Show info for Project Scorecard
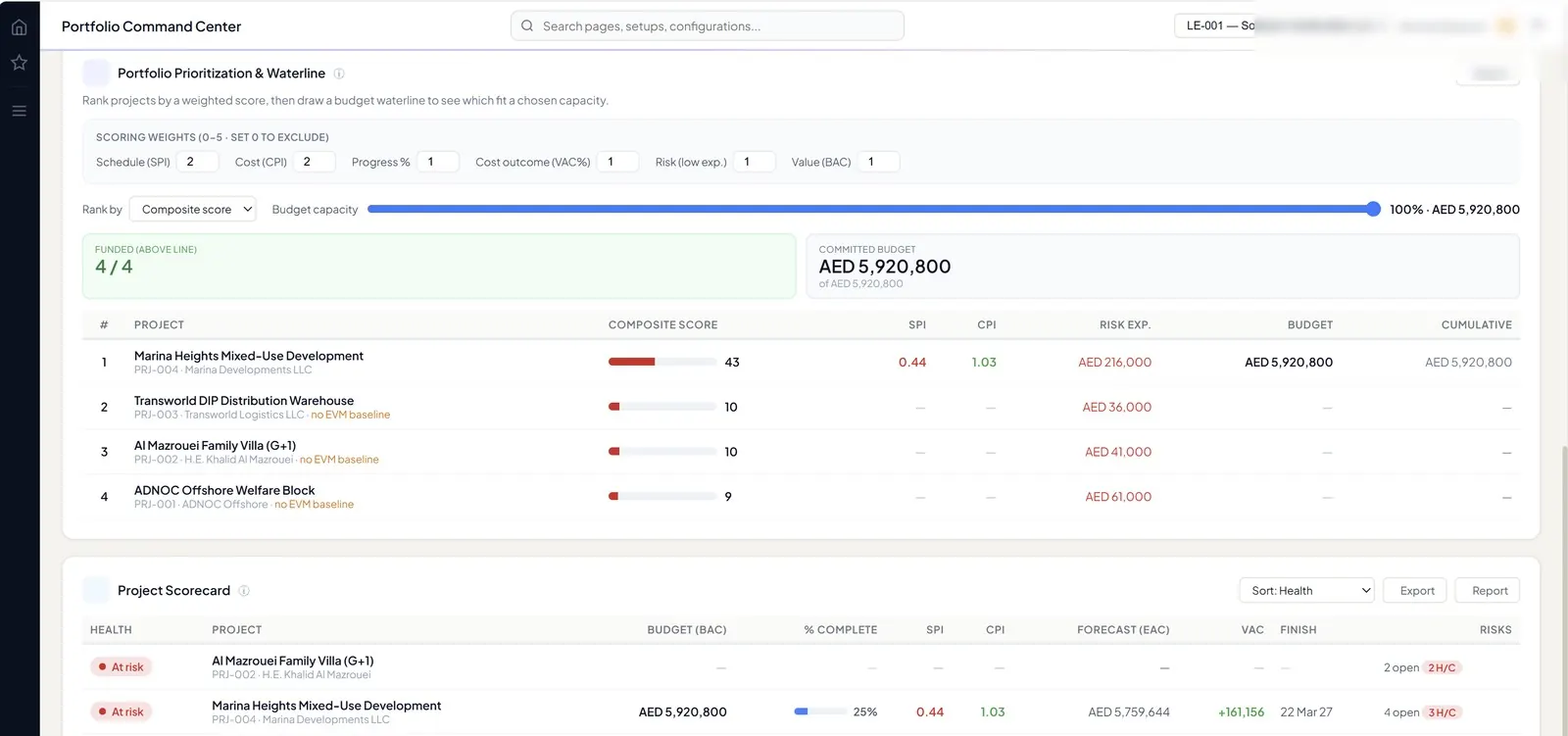The height and width of the screenshot is (736, 1568). pos(244,591)
